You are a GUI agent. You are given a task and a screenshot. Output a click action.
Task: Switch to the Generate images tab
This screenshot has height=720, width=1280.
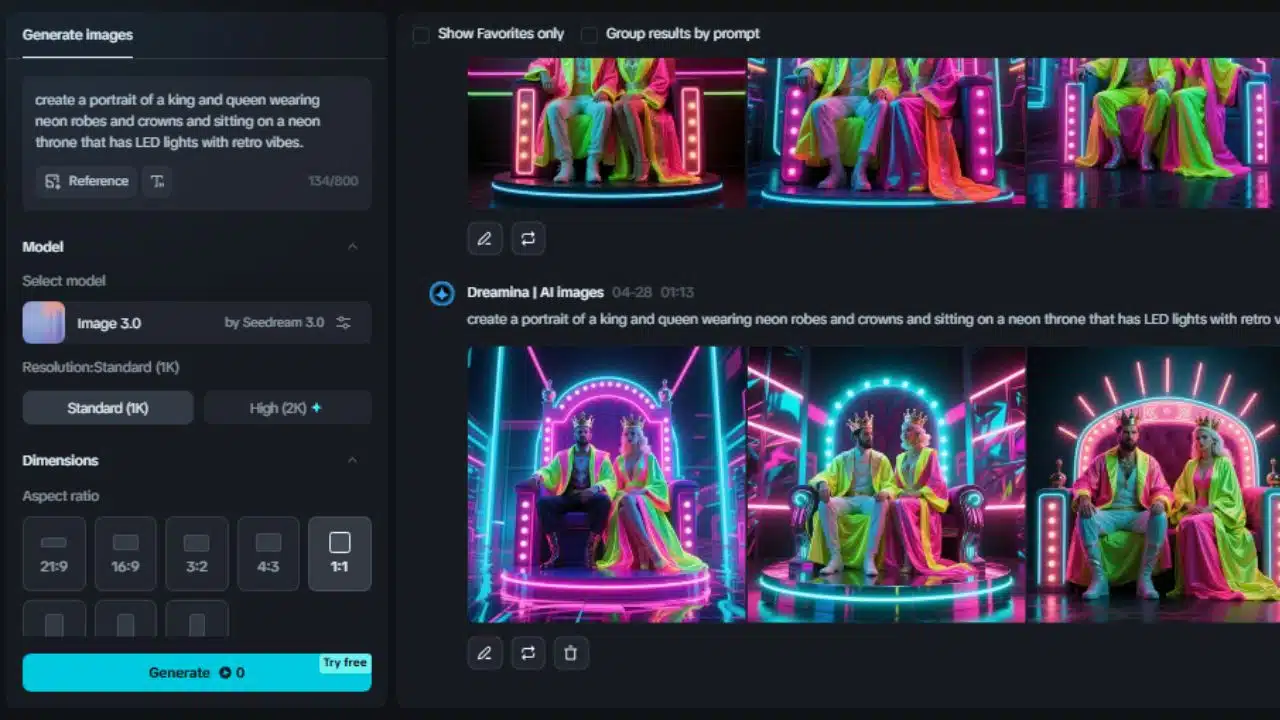click(x=77, y=34)
